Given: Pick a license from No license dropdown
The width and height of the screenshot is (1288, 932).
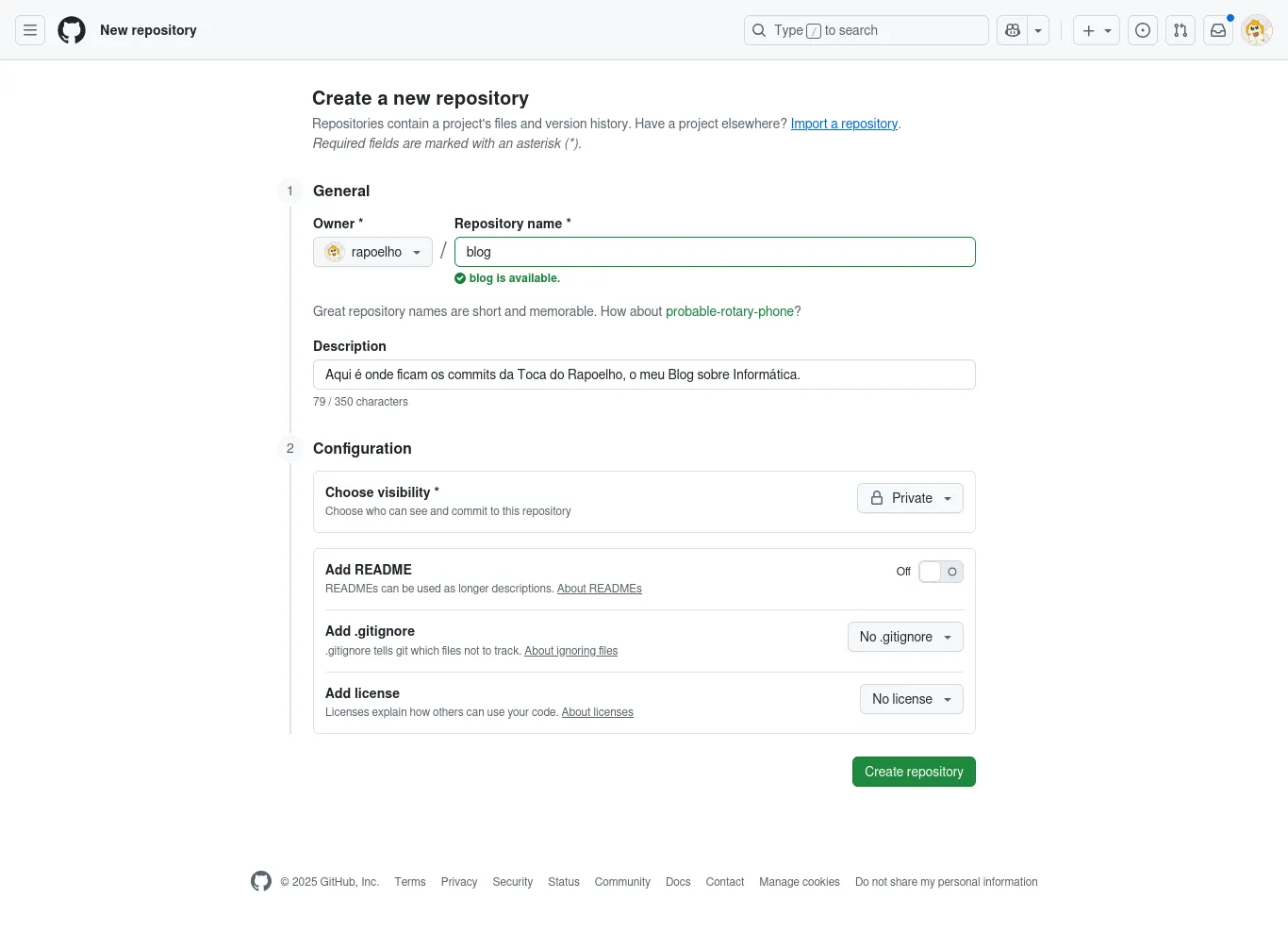Looking at the screenshot, I should coord(912,699).
